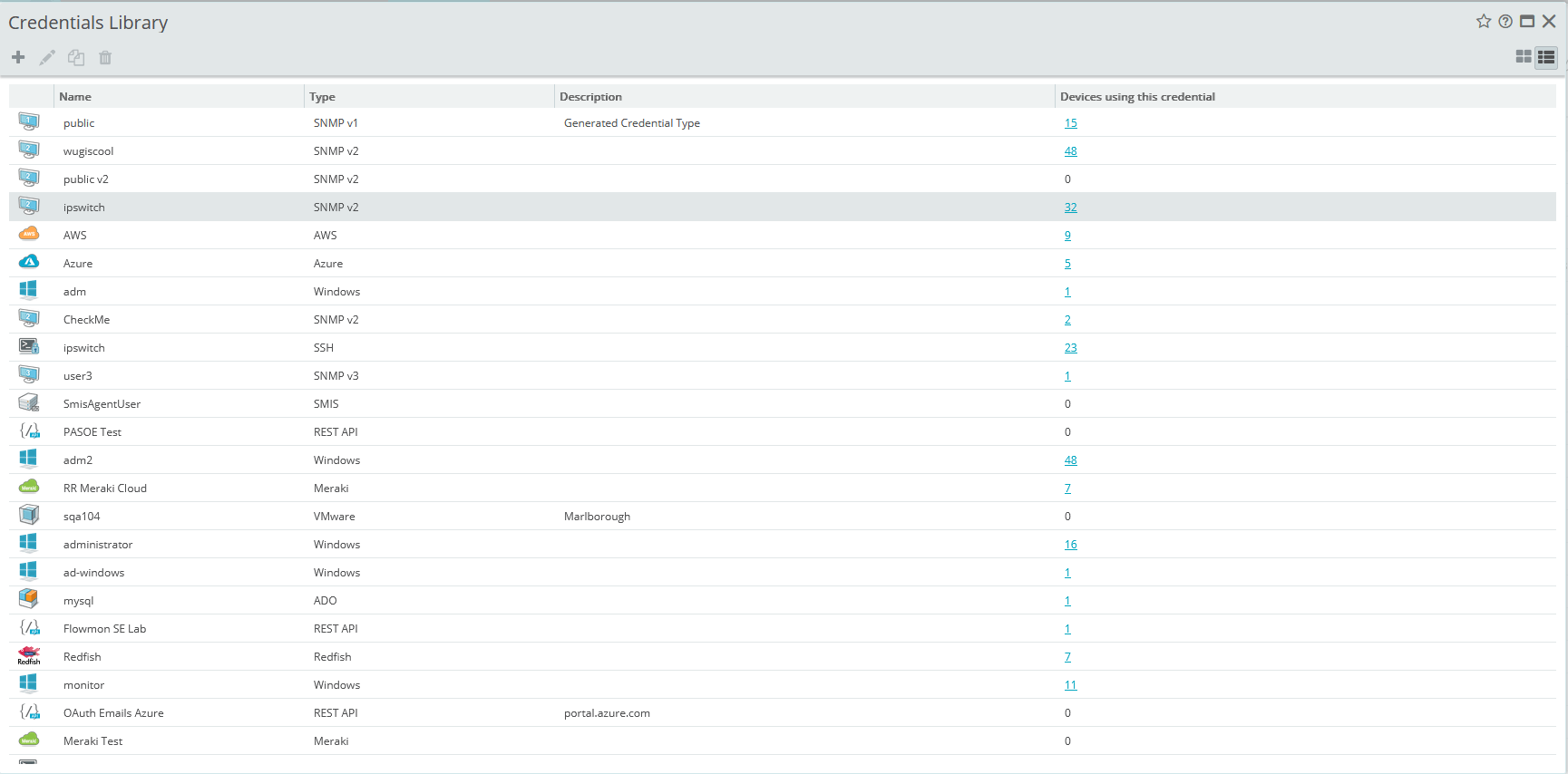The height and width of the screenshot is (774, 1568).
Task: Click SNMP v3 icon beside user3
Action: click(29, 374)
